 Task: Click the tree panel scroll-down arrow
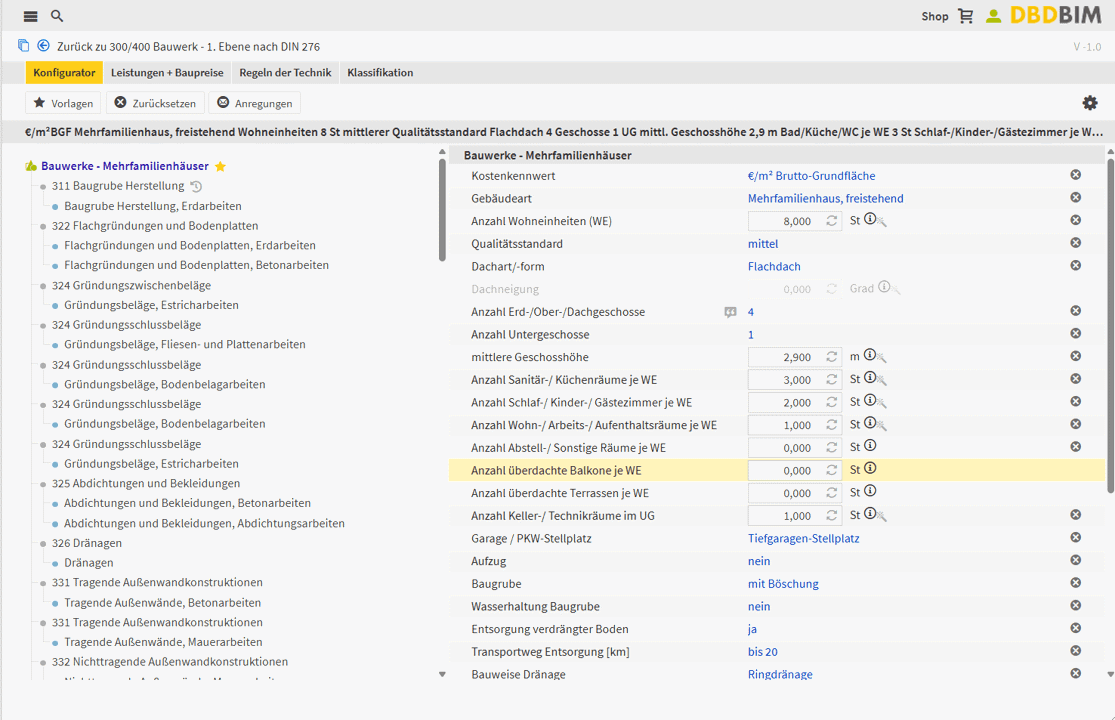click(x=442, y=674)
